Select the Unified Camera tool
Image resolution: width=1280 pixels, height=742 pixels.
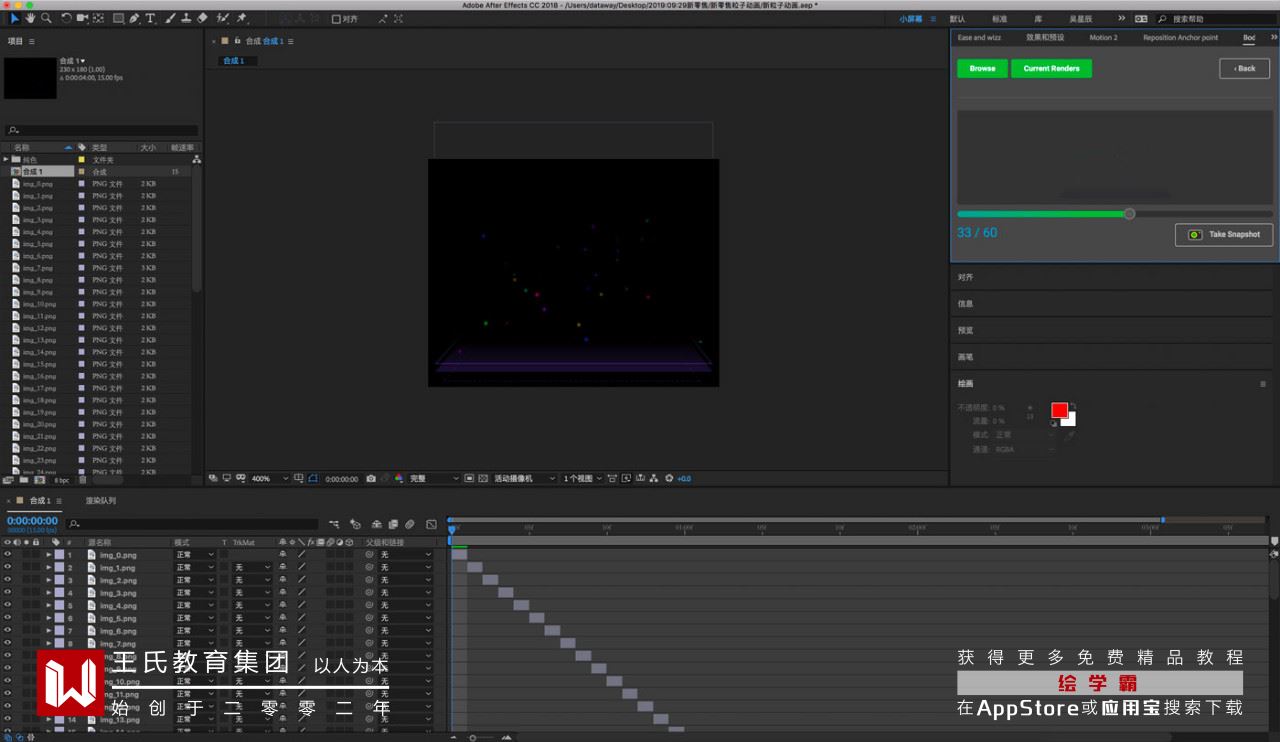tap(82, 18)
